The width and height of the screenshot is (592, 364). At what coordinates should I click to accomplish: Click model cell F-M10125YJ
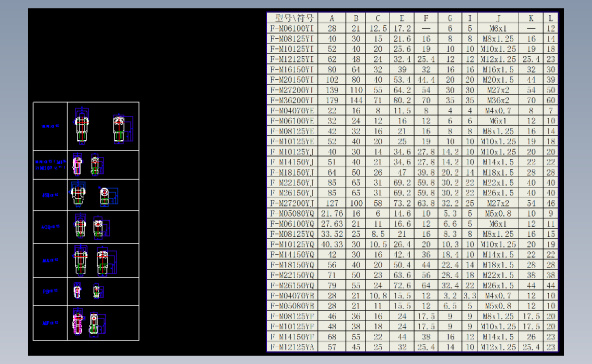coord(293,152)
